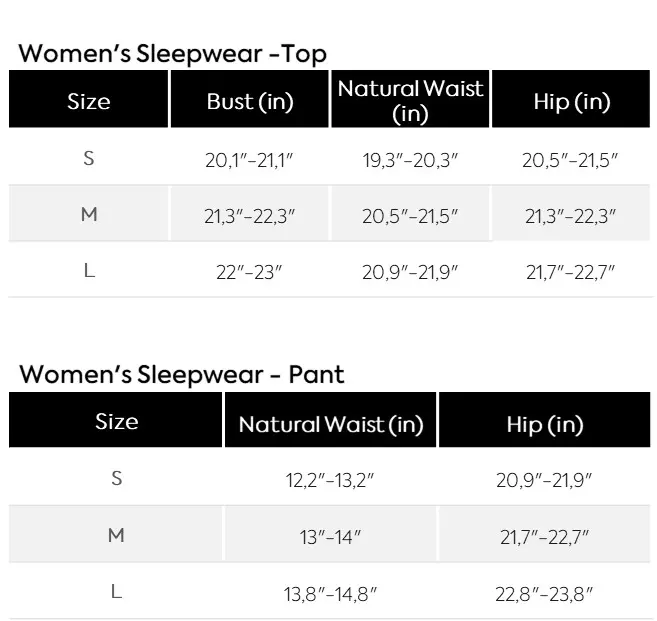This screenshot has width=657, height=621.
Task: Click the "Women's Sleepwear - Pant" table title
Action: point(182,375)
